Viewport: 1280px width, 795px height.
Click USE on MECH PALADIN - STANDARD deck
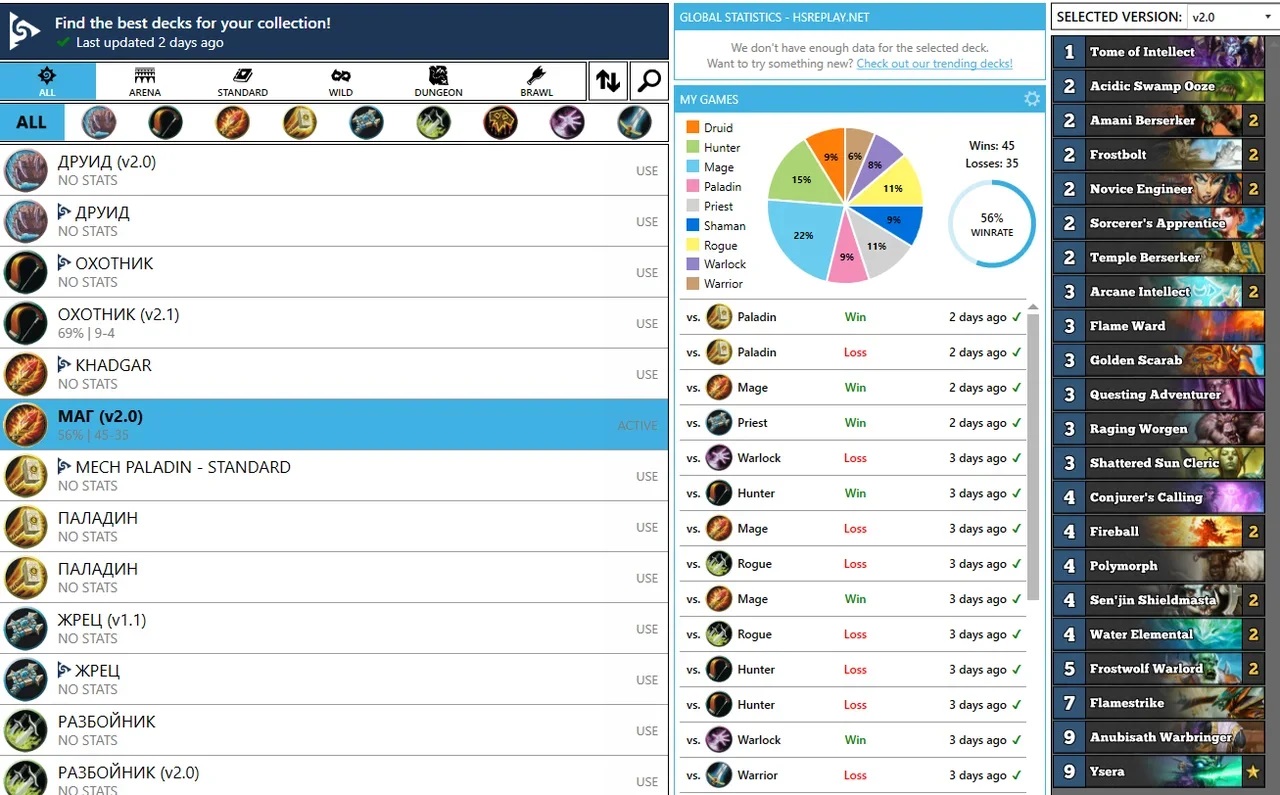tap(647, 477)
